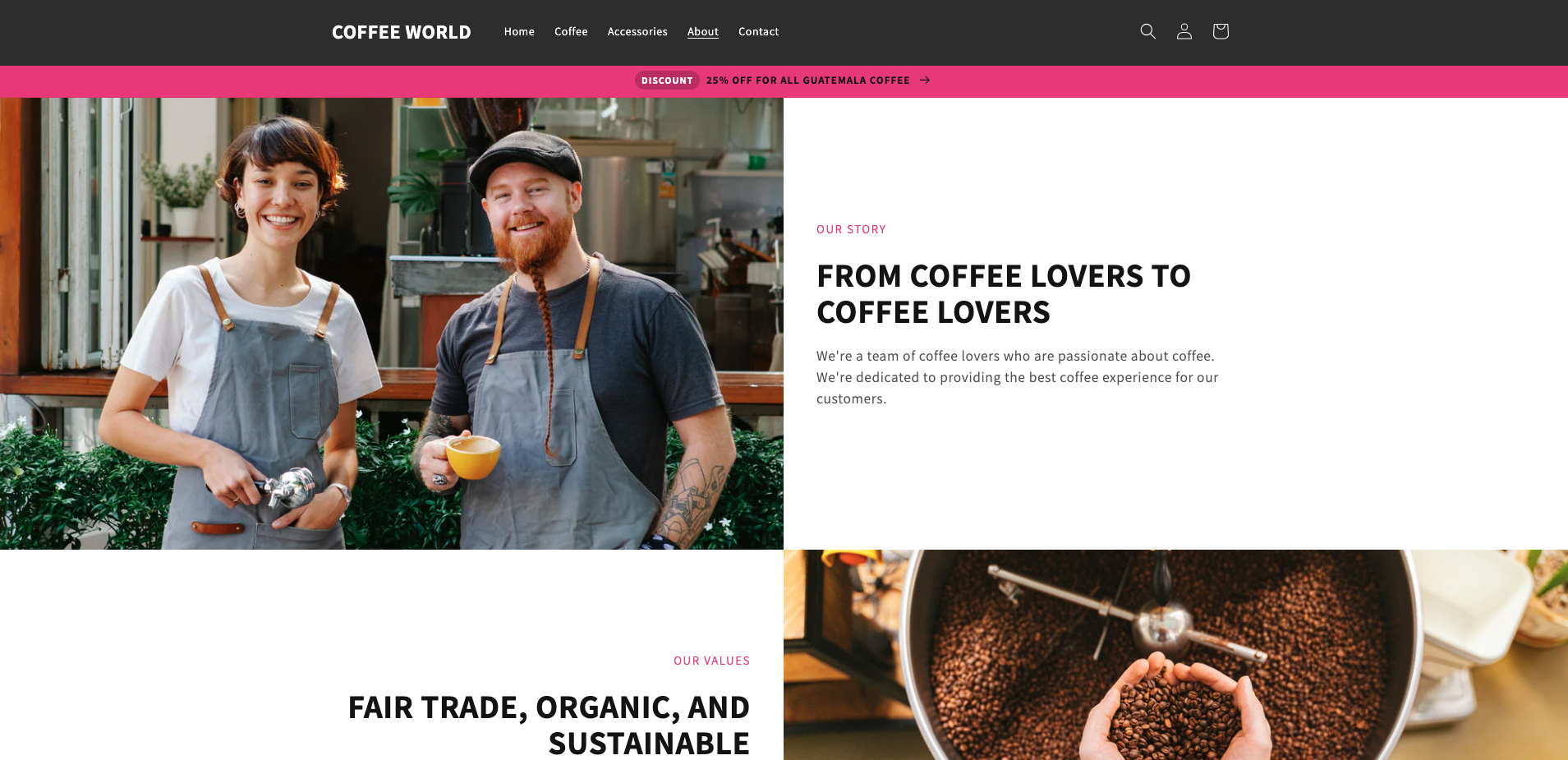Click the Fair Trade, Organic heading
The width and height of the screenshot is (1568, 760).
[549, 725]
